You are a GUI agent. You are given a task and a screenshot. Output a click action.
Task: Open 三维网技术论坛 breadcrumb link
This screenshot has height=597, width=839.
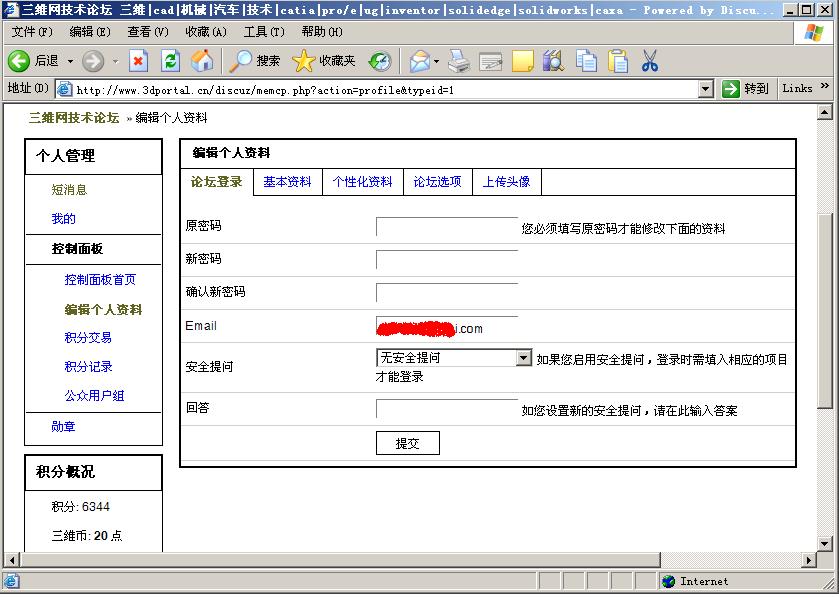click(x=74, y=118)
